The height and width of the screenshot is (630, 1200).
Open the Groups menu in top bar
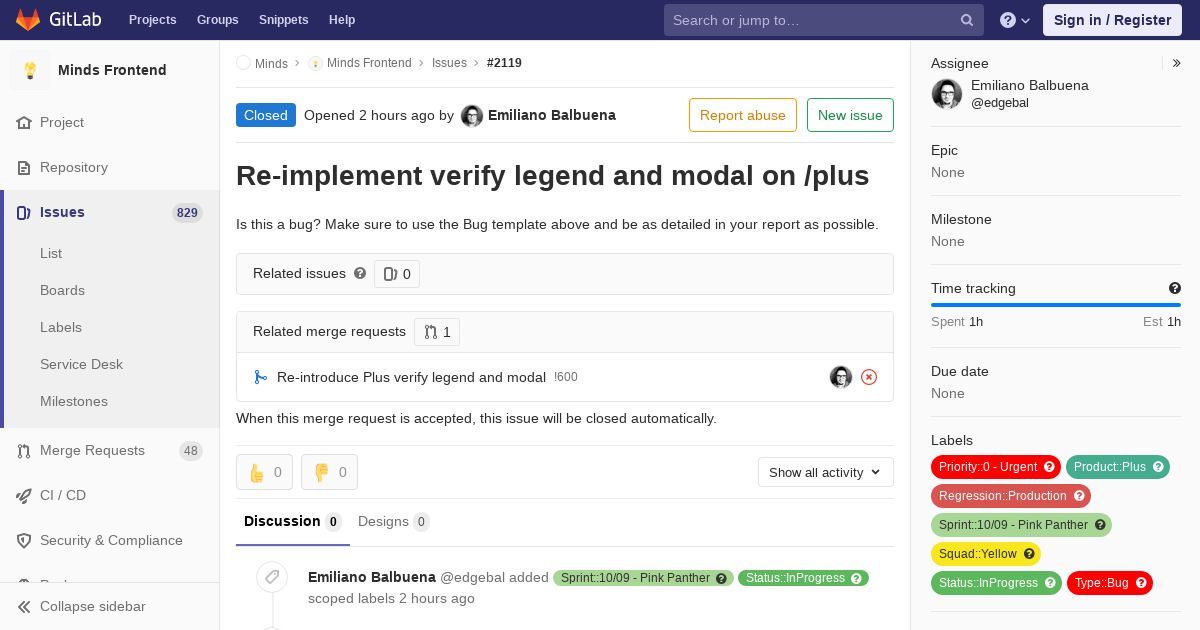pyautogui.click(x=217, y=20)
